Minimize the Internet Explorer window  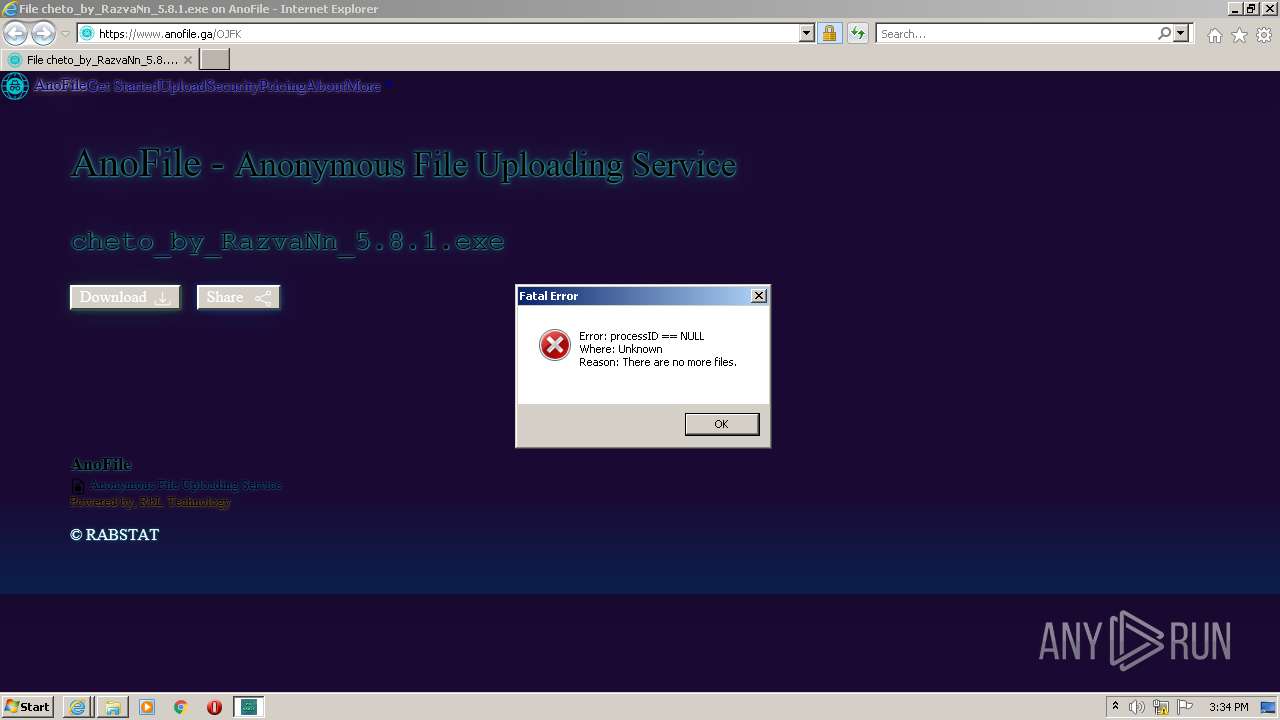(x=1234, y=8)
